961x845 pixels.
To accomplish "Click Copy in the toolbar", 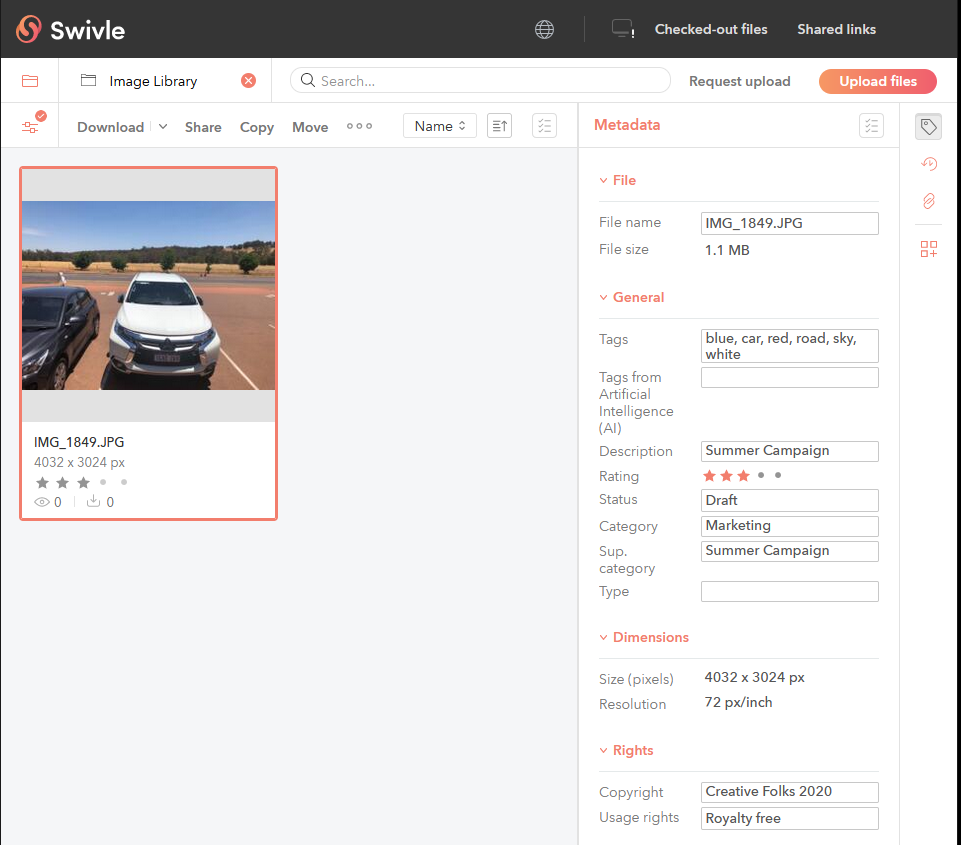I will click(x=256, y=127).
